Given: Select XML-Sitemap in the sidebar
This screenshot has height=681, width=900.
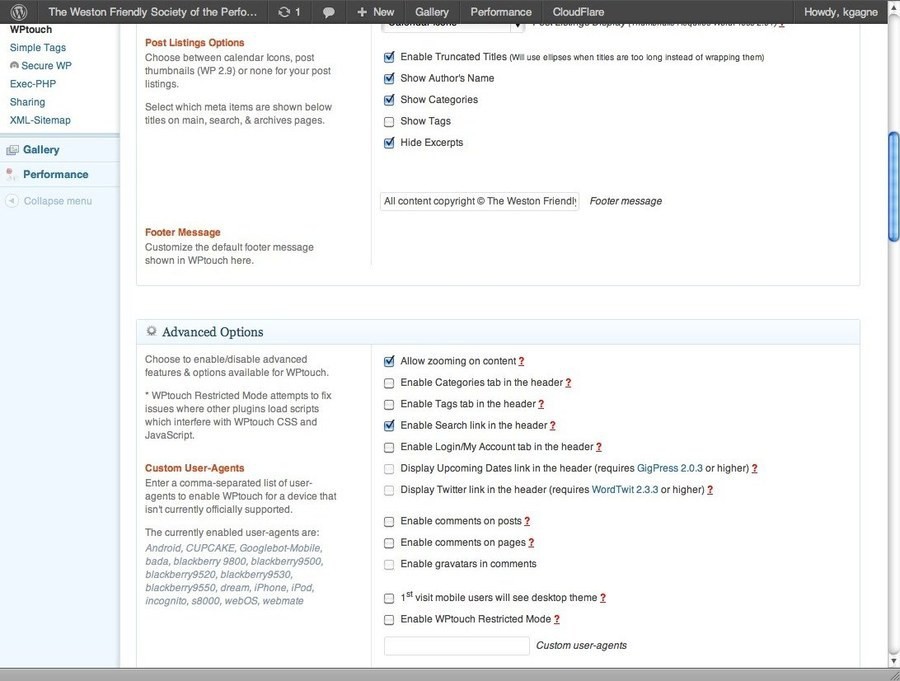Looking at the screenshot, I should [40, 120].
